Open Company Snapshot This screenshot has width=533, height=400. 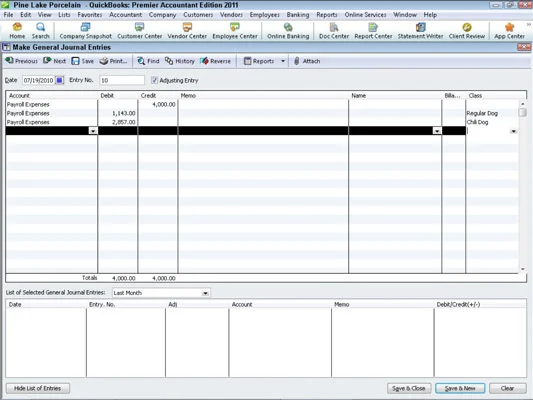(85, 31)
